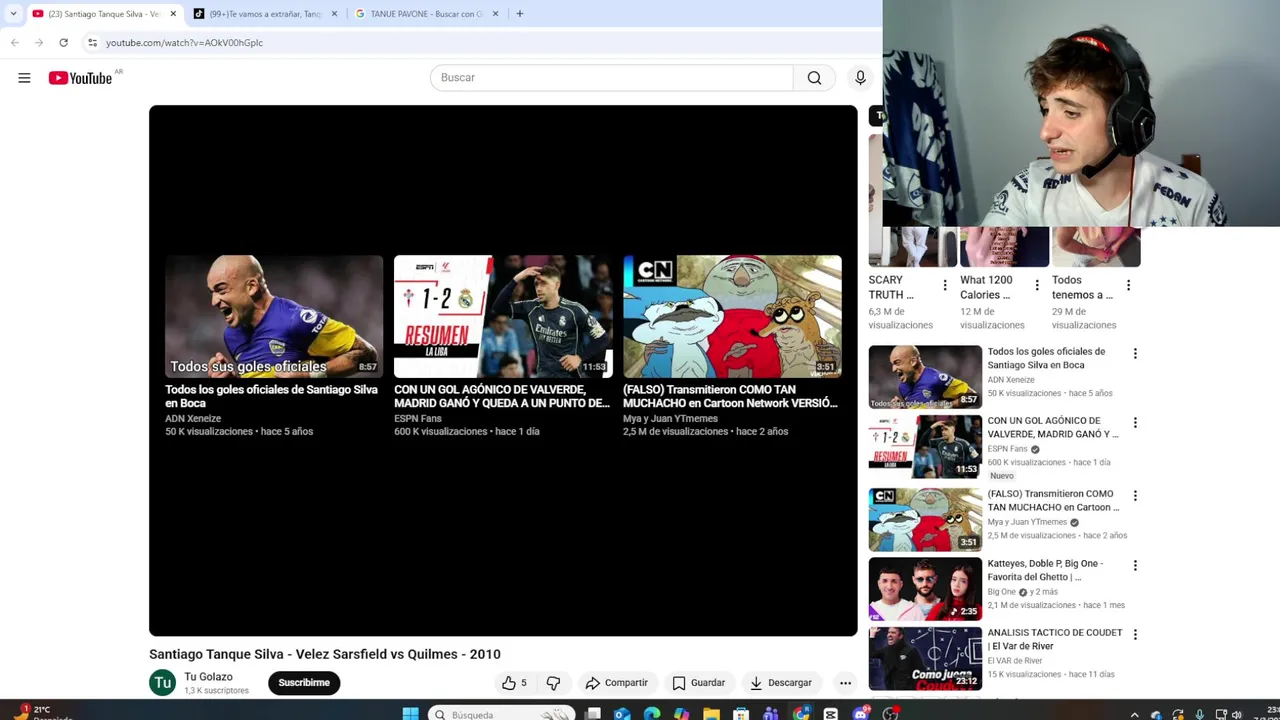The width and height of the screenshot is (1280, 720).
Task: Go back in browser history
Action: [15, 42]
